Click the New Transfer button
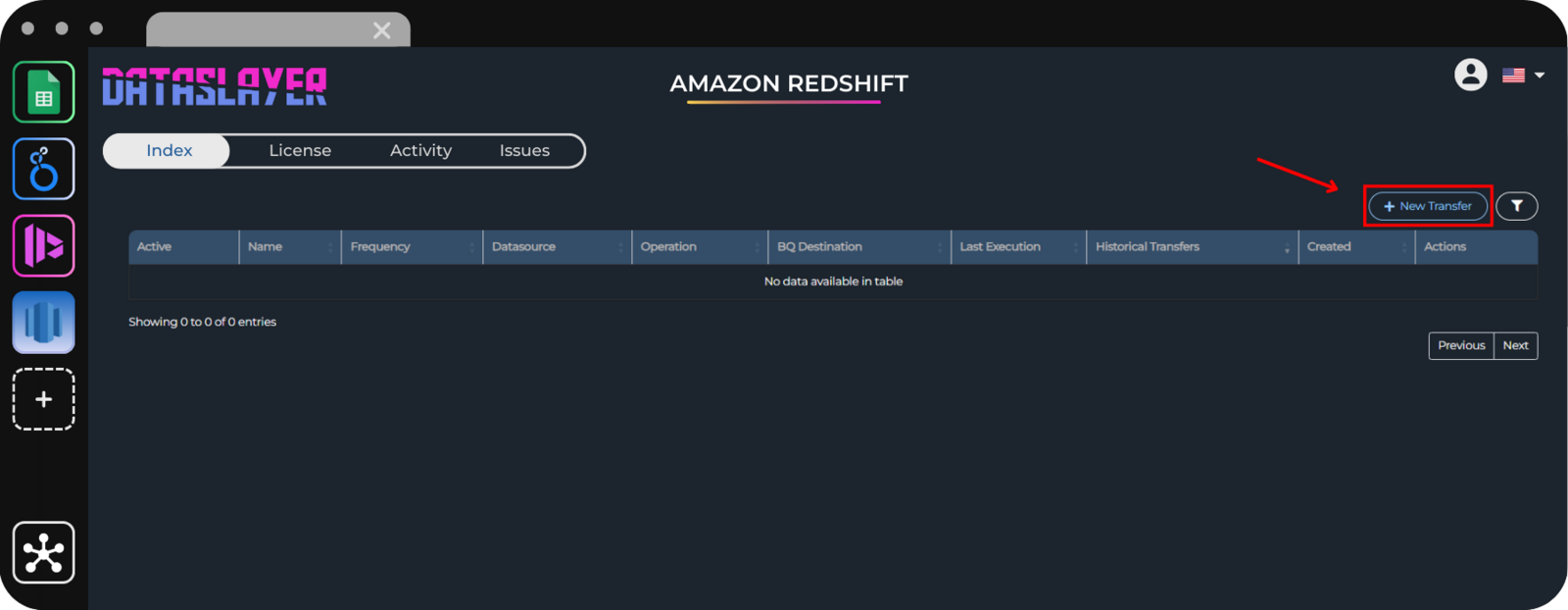Screen dimensions: 1568x610 coord(1428,206)
